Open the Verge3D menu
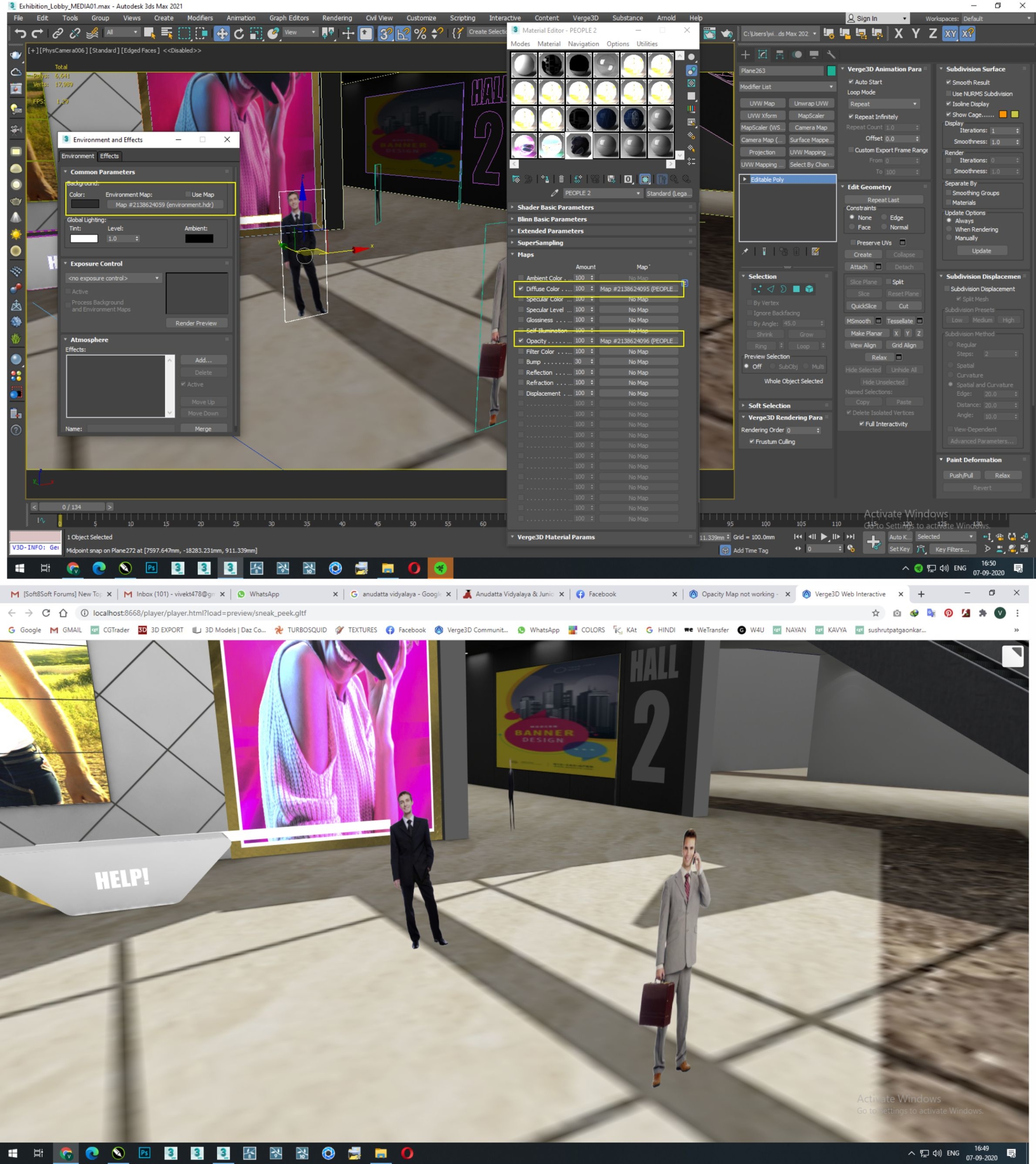The height and width of the screenshot is (1164, 1036). click(585, 18)
